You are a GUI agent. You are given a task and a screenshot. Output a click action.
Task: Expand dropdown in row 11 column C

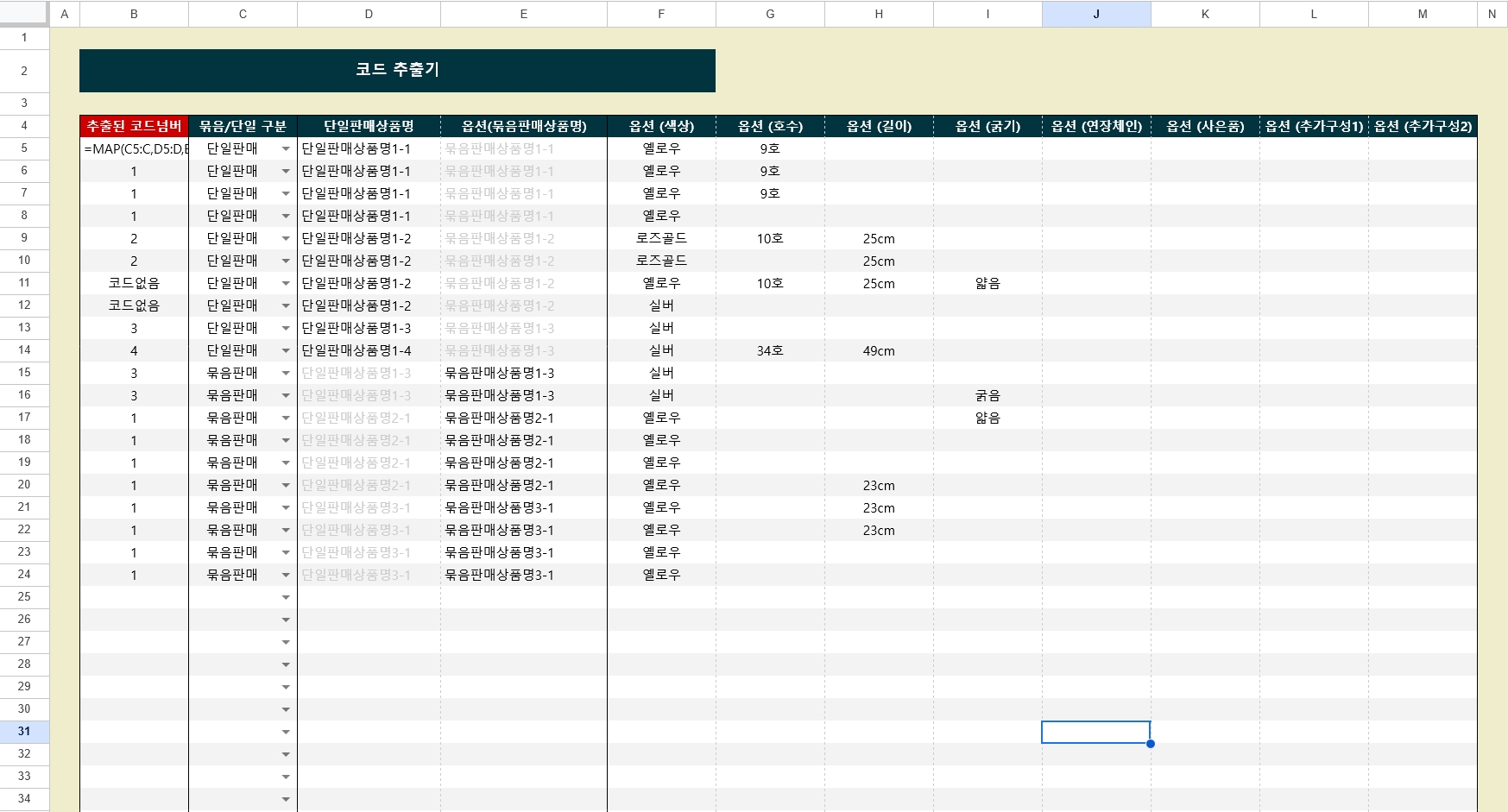286,284
